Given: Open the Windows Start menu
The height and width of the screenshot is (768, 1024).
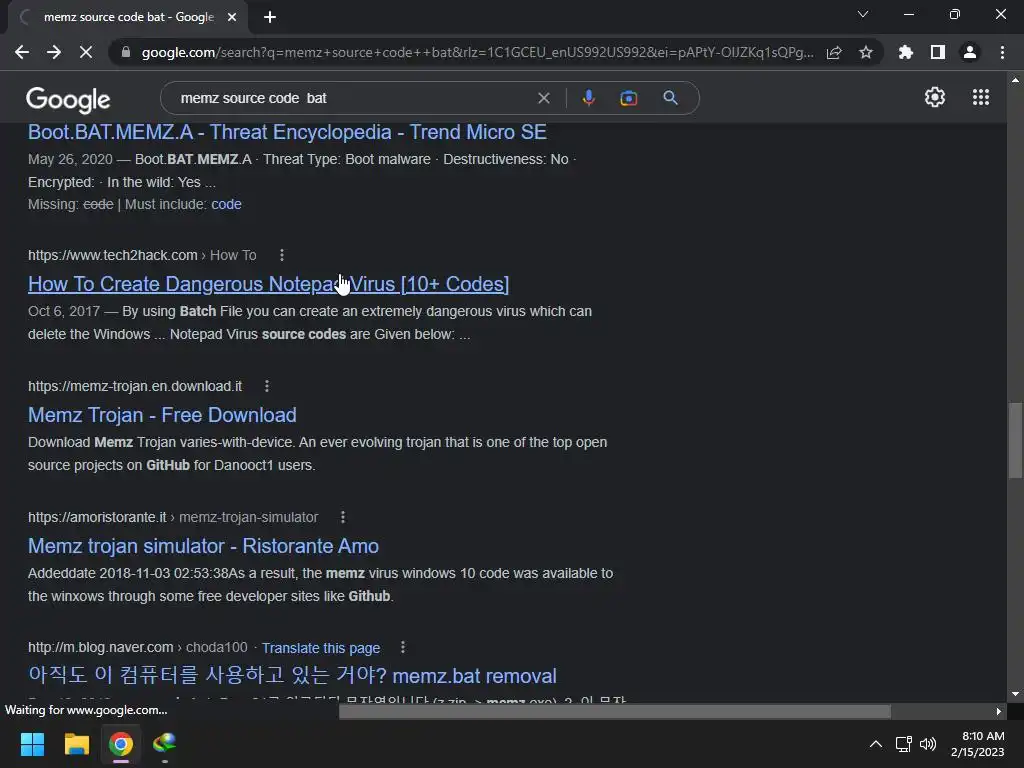Looking at the screenshot, I should coord(32,744).
